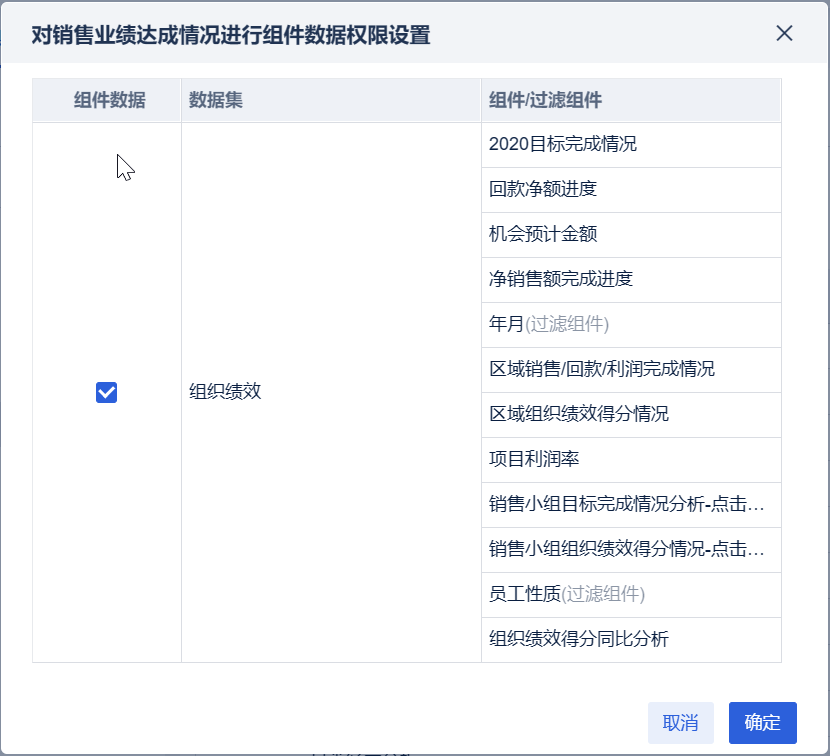Close the permission settings dialog
830x756 pixels.
pos(784,33)
